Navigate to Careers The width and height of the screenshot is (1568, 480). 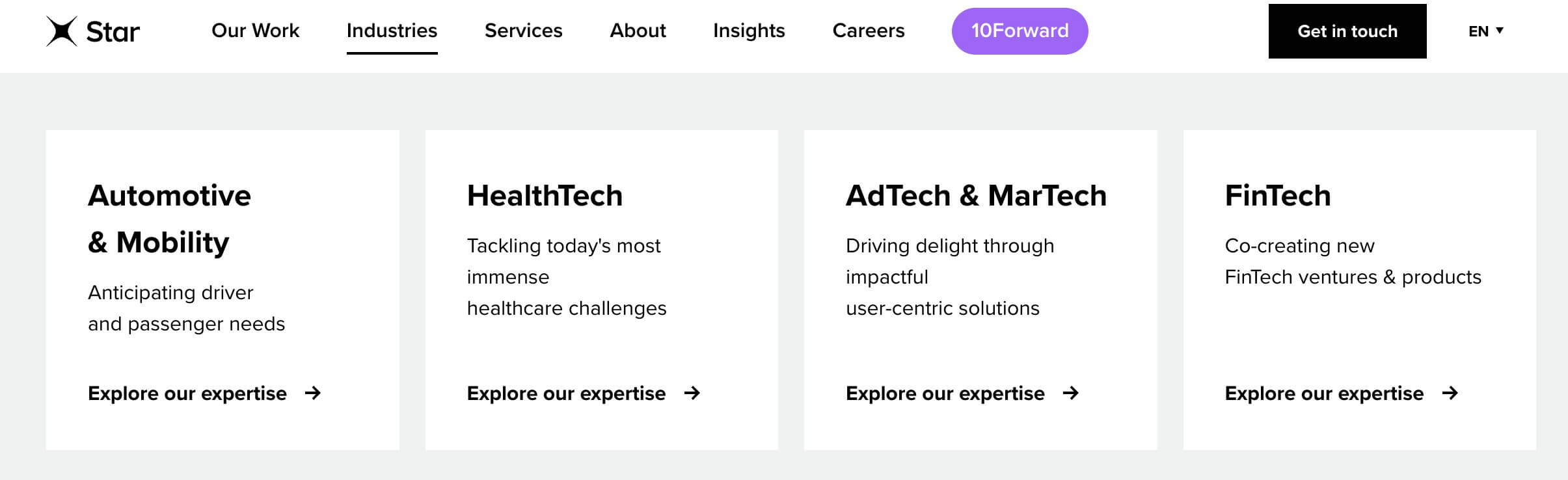(869, 31)
